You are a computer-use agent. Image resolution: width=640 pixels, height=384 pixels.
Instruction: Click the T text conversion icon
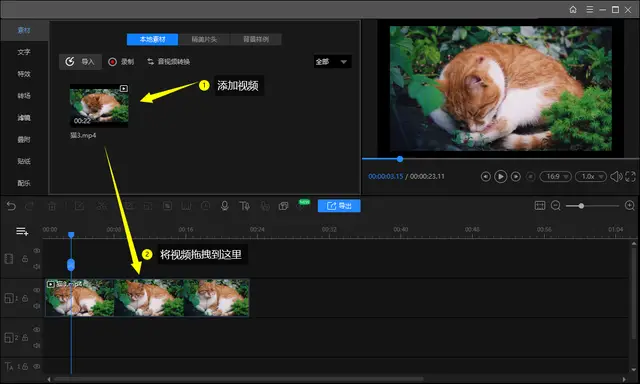244,206
